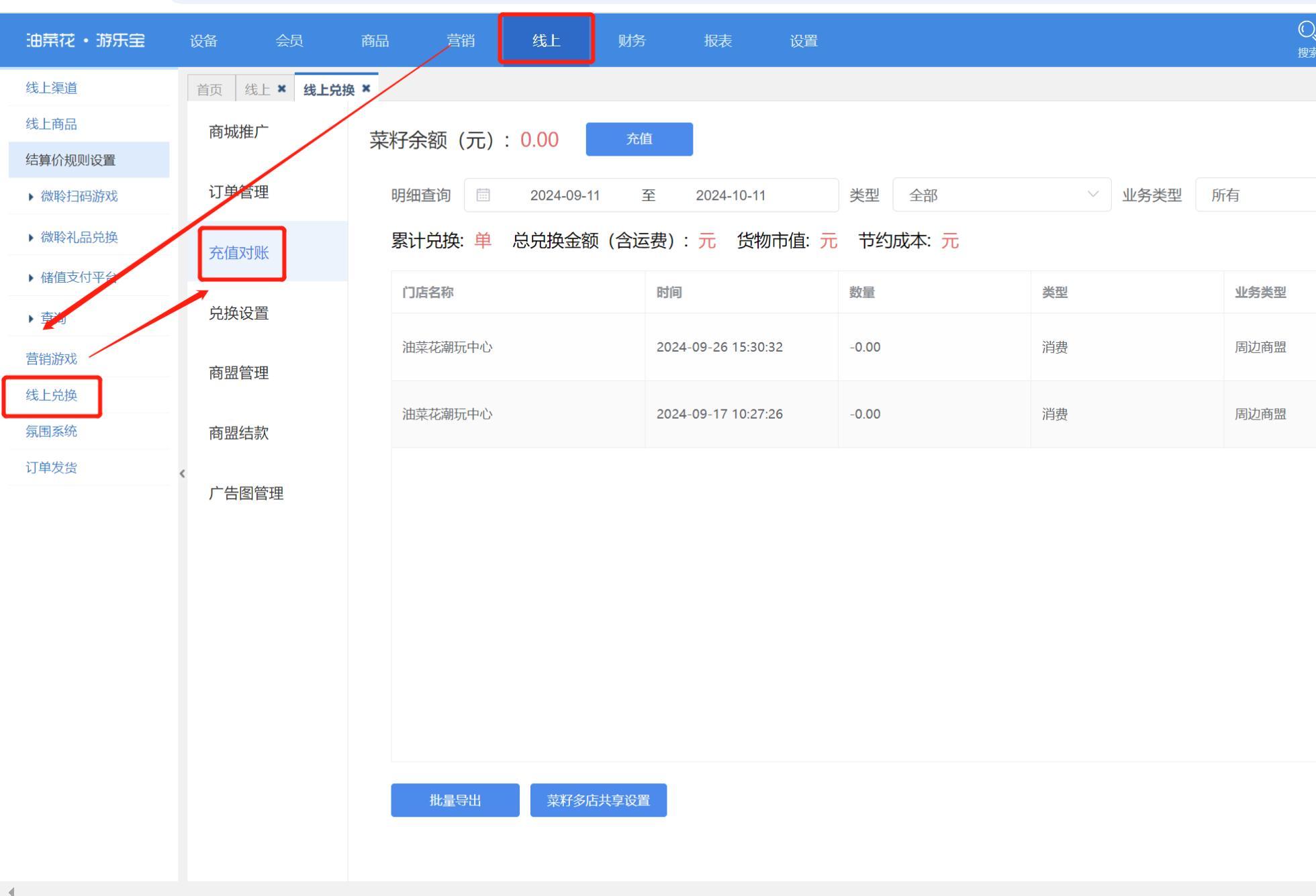Expand the 储值支付平台 tree item
Screen dimensions: 1316x896
pyautogui.click(x=31, y=278)
